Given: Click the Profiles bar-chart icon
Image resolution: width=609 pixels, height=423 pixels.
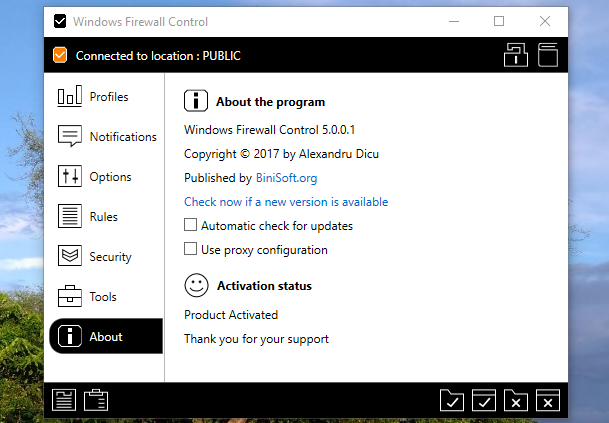Looking at the screenshot, I should pos(70,96).
